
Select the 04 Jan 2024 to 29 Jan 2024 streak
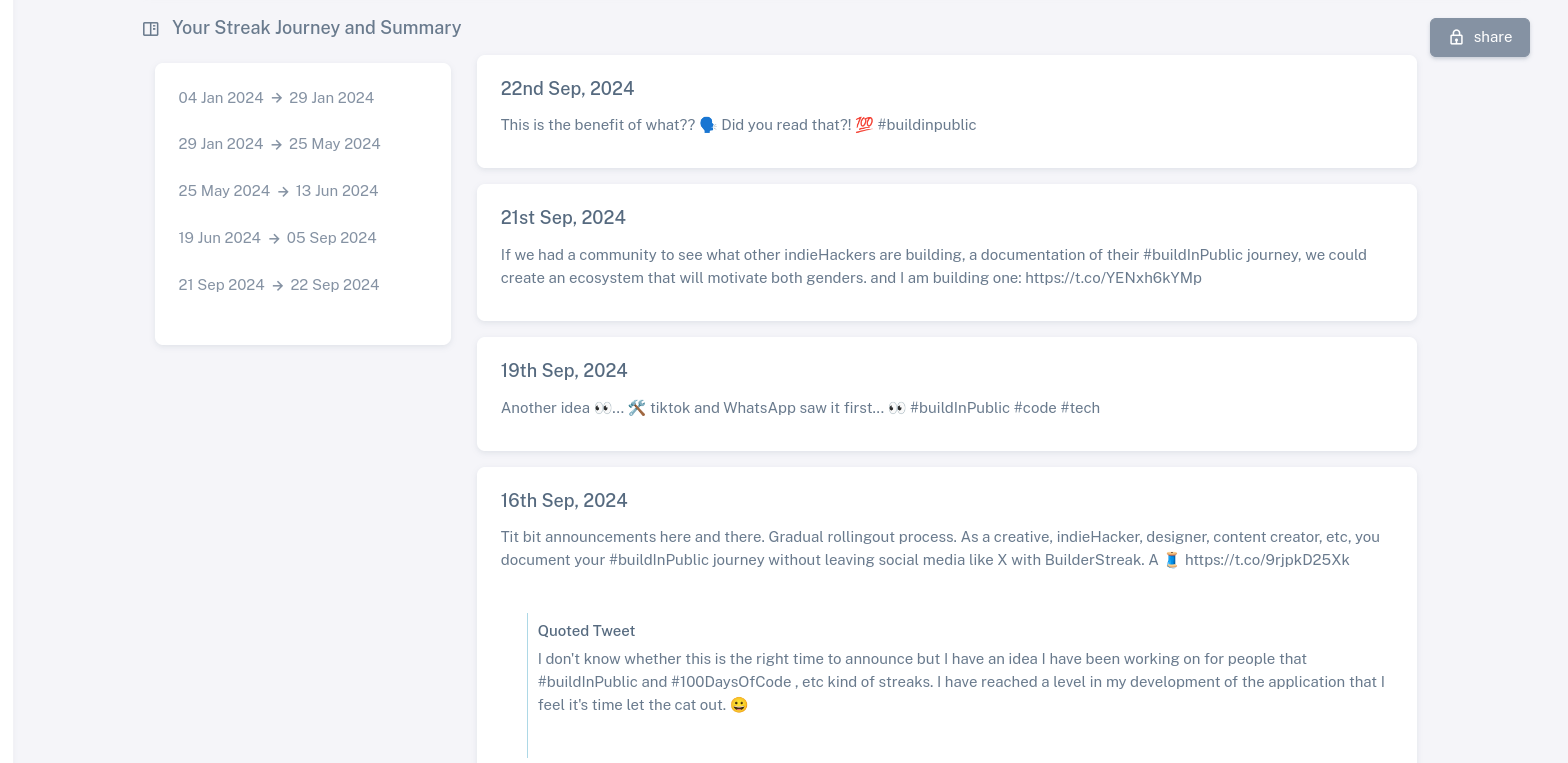276,98
